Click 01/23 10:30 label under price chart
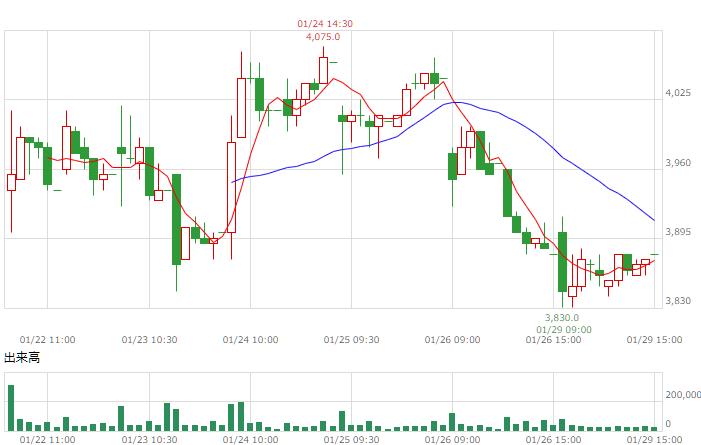Viewport: 701px width, 445px height. pos(149,340)
